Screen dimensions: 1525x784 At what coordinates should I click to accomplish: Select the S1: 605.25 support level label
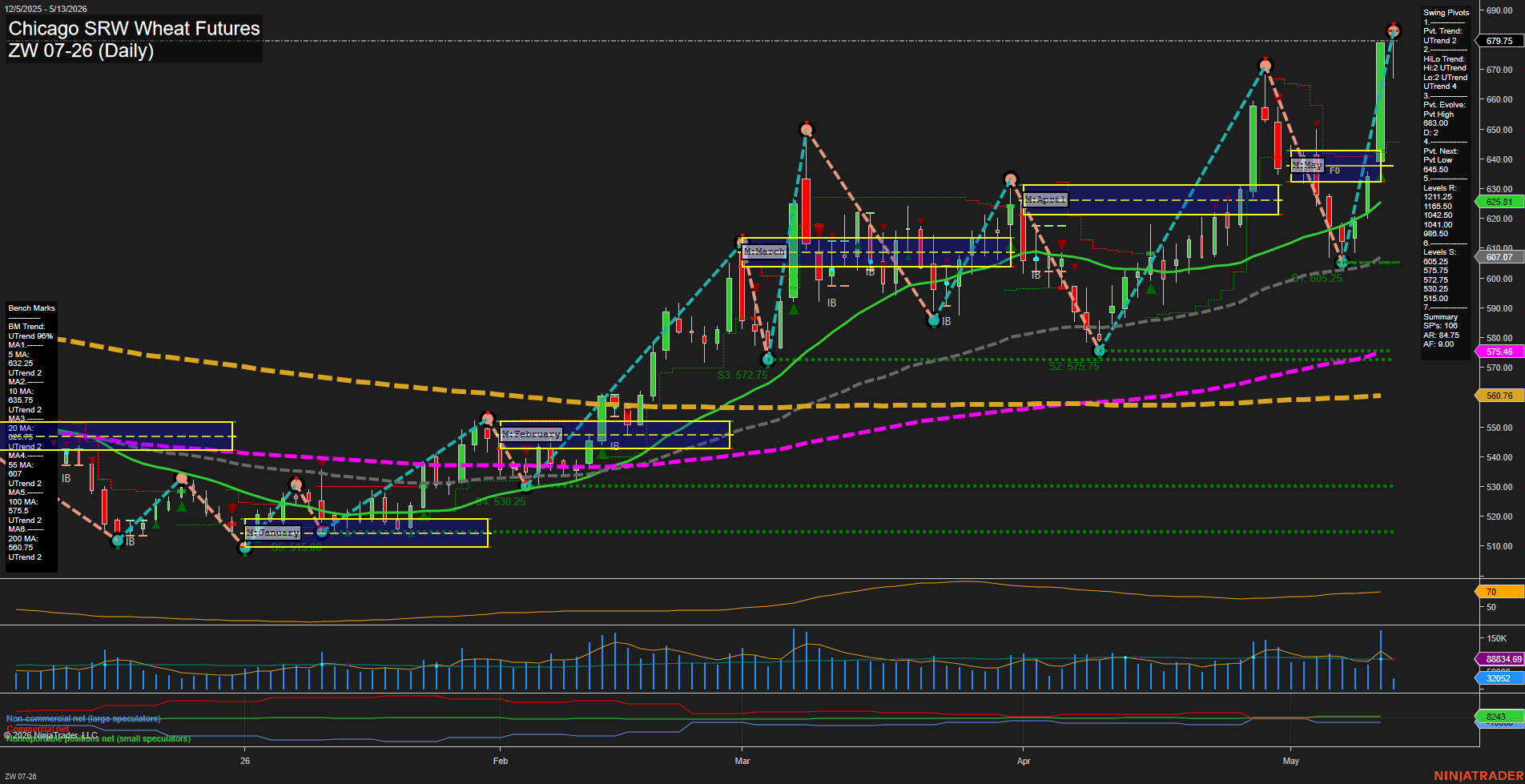1317,279
